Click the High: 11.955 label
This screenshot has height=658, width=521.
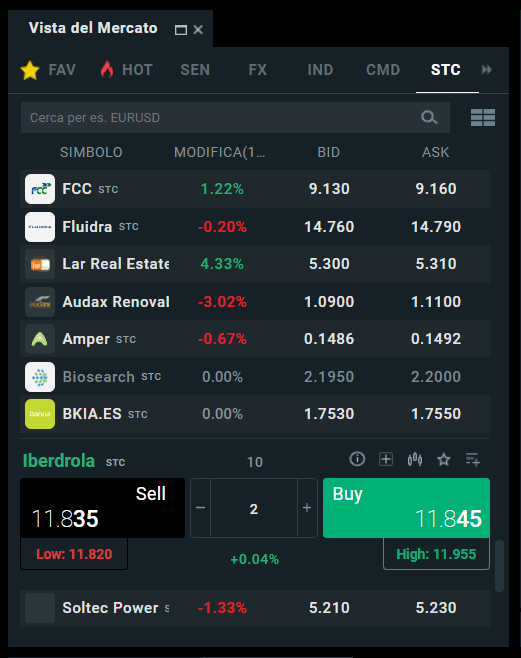[x=436, y=554]
